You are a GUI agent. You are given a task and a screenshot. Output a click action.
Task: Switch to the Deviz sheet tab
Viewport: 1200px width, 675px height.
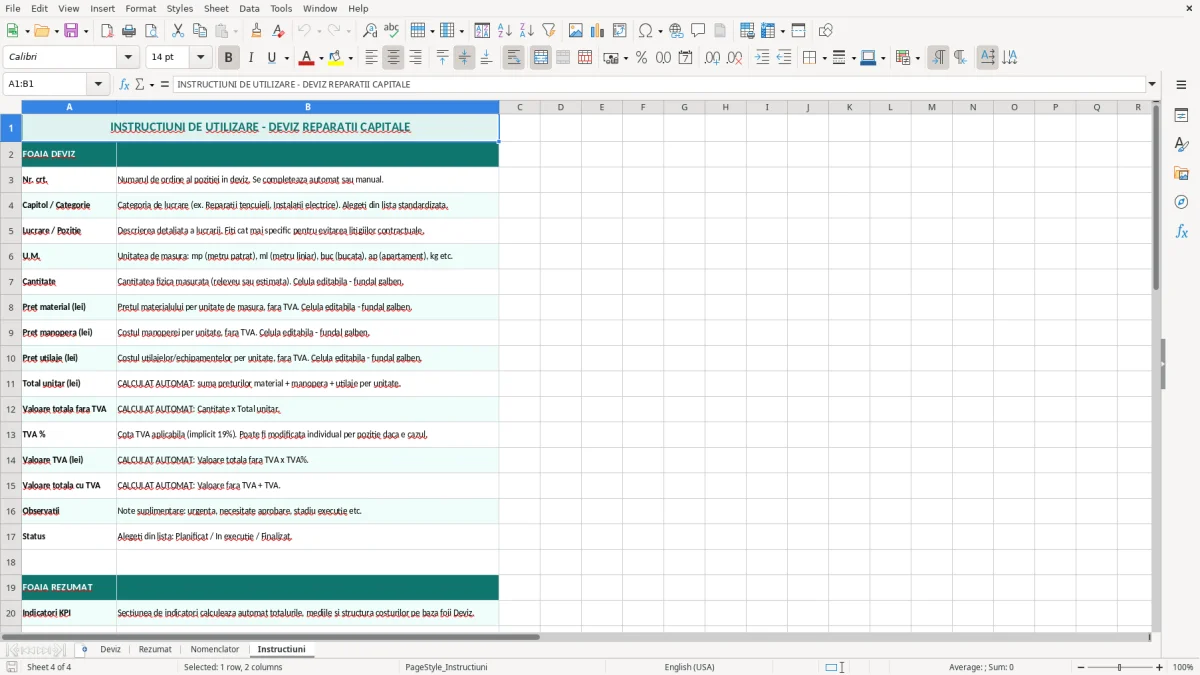(x=110, y=649)
